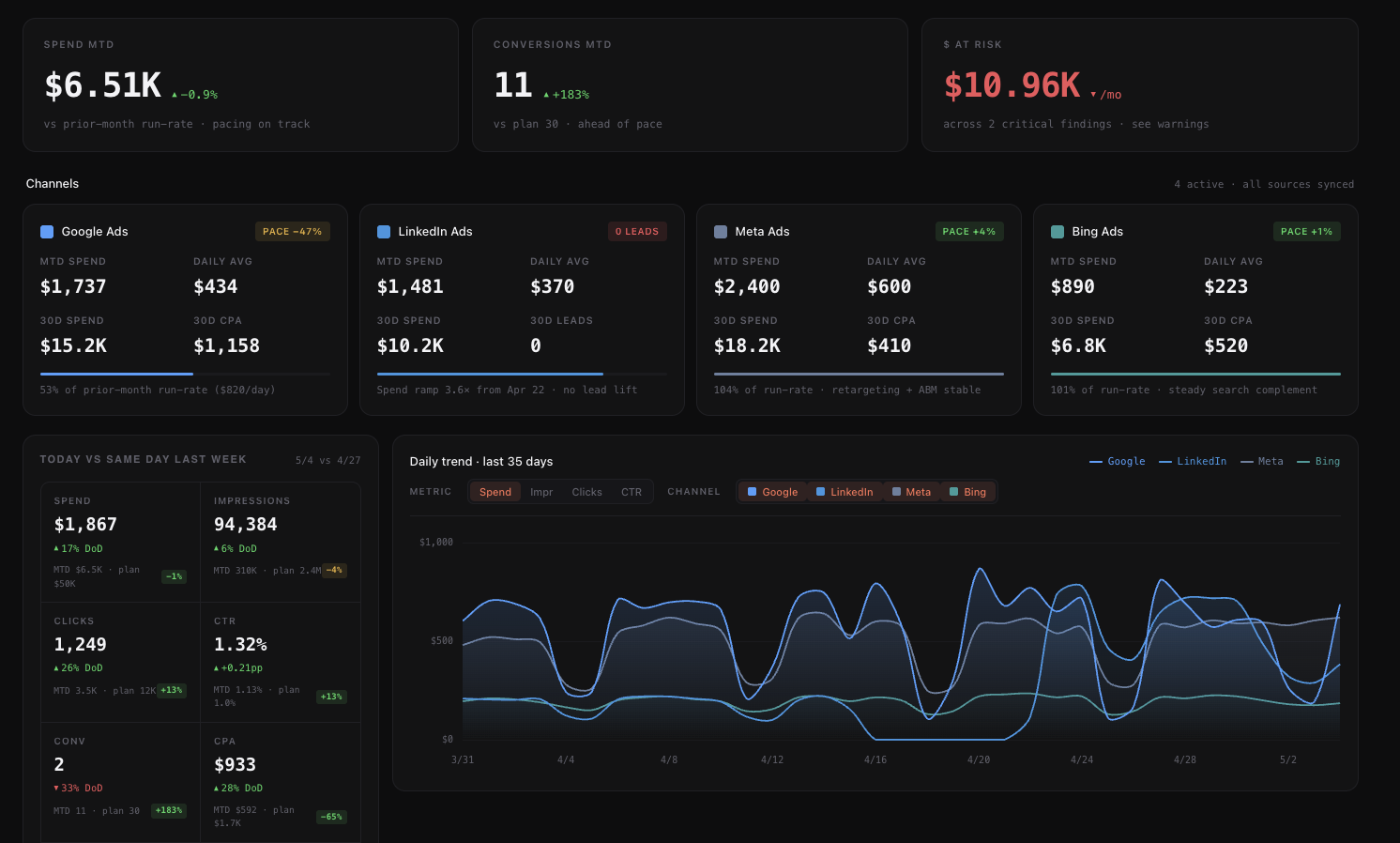Screen dimensions: 1400x843
Task: Click the +183% badge in Conv tile
Action: [169, 810]
